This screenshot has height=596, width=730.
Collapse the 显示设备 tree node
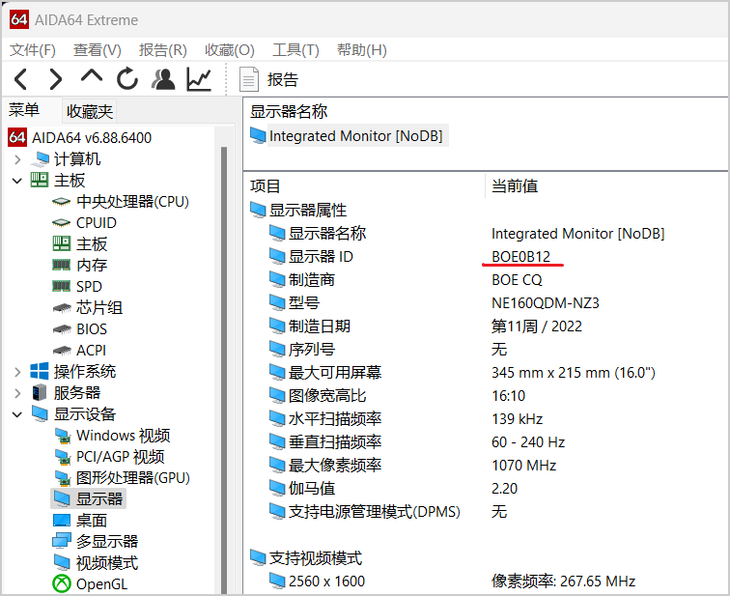point(17,414)
